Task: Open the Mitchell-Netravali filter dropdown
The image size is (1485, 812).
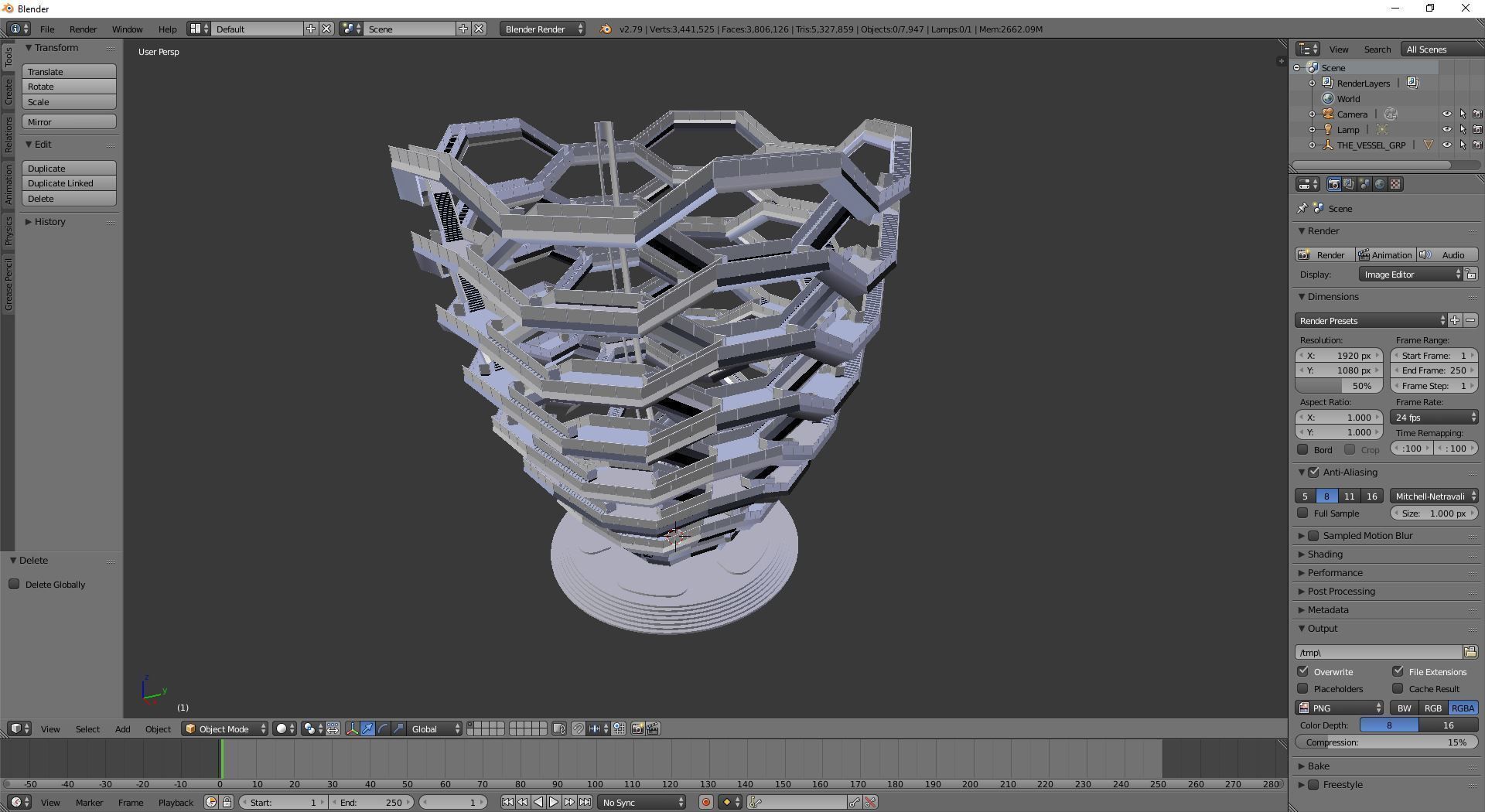Action: (1435, 496)
